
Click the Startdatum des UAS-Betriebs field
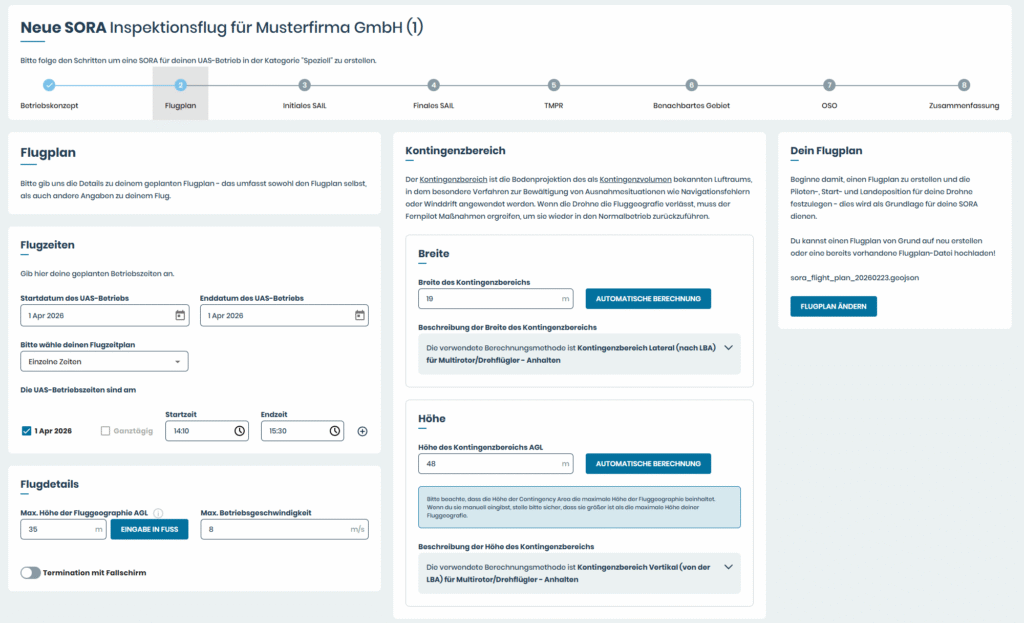[104, 315]
